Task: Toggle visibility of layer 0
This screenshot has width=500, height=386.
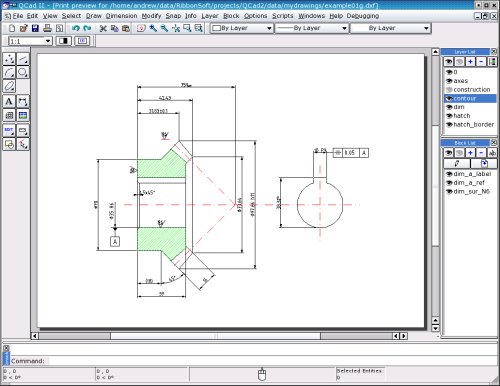Action: [449, 72]
